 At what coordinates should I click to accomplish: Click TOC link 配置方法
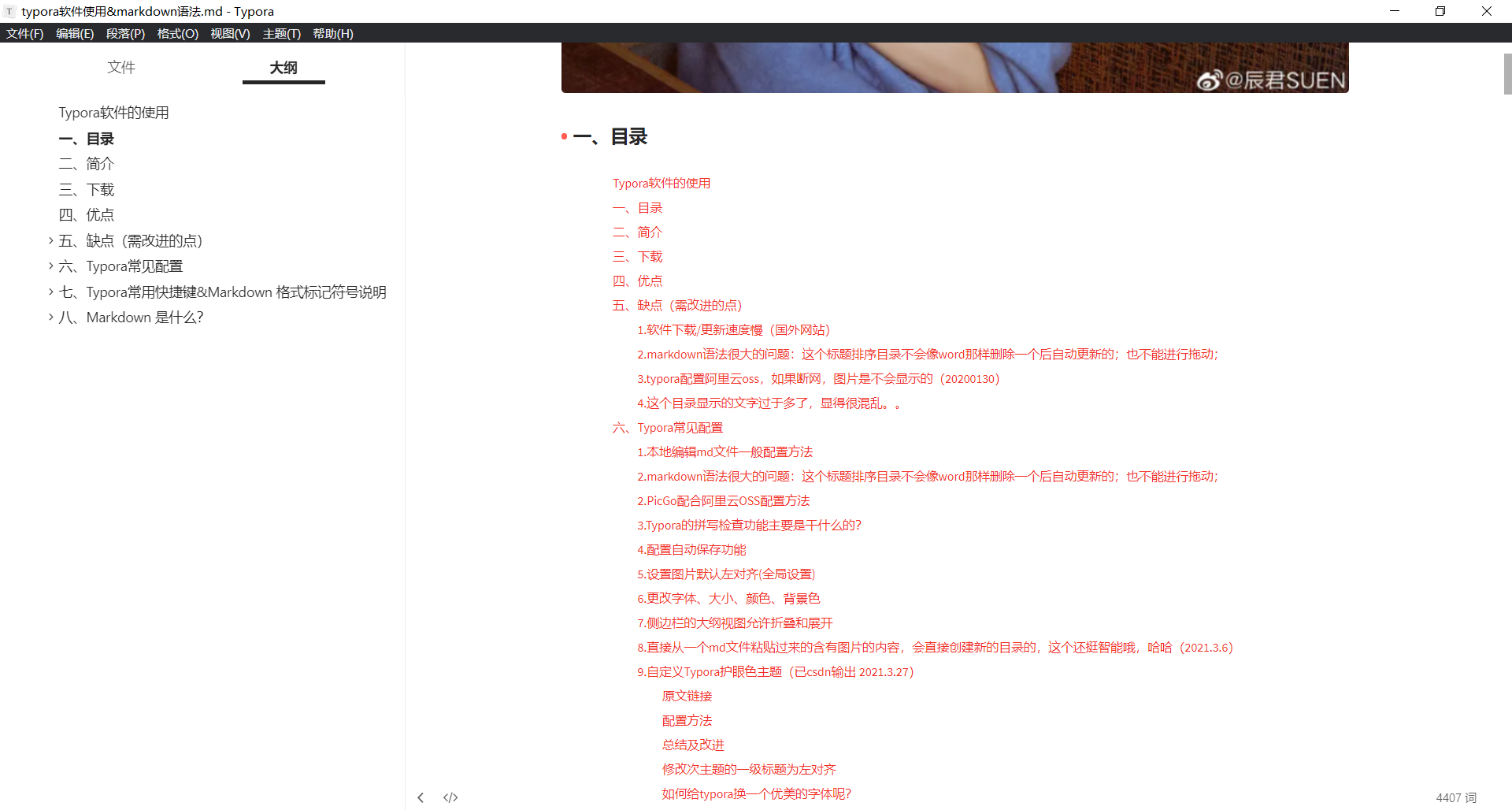(687, 721)
